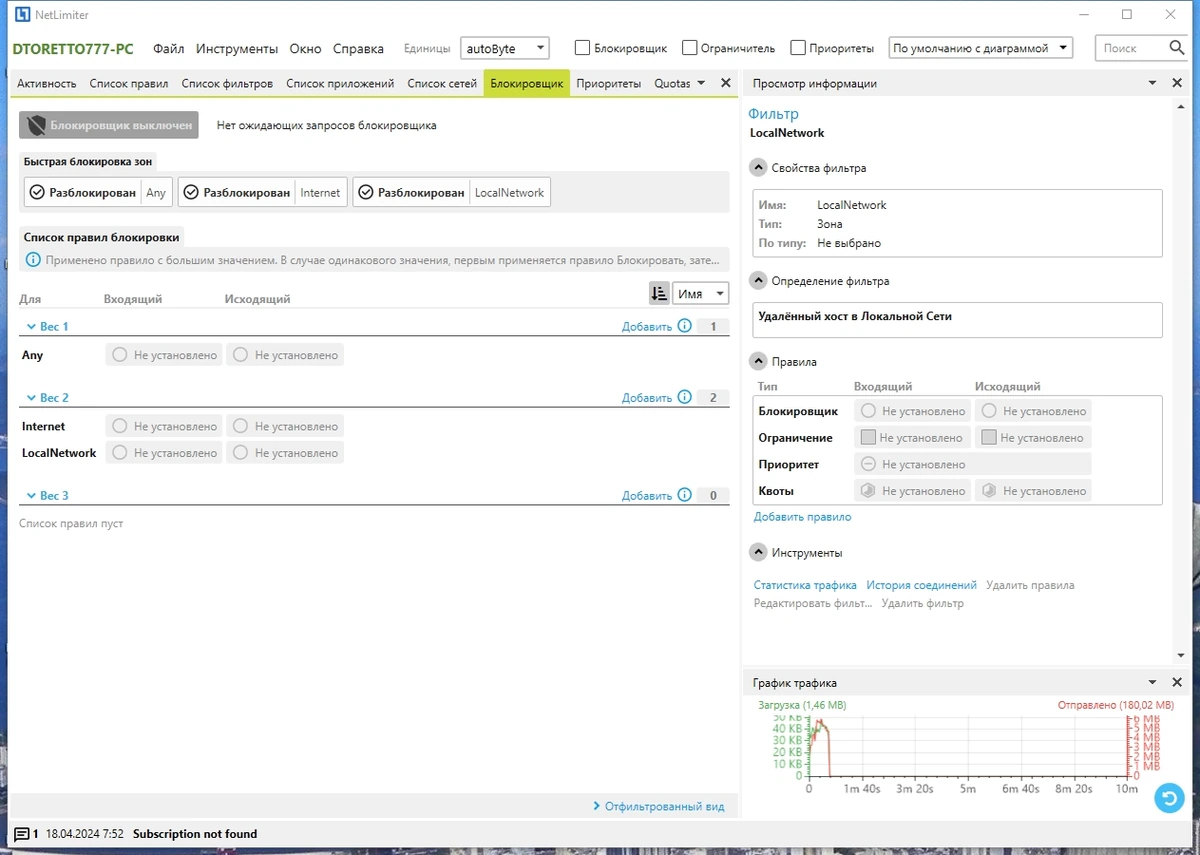
Task: Switch to the Список приложений tab
Action: coord(340,84)
